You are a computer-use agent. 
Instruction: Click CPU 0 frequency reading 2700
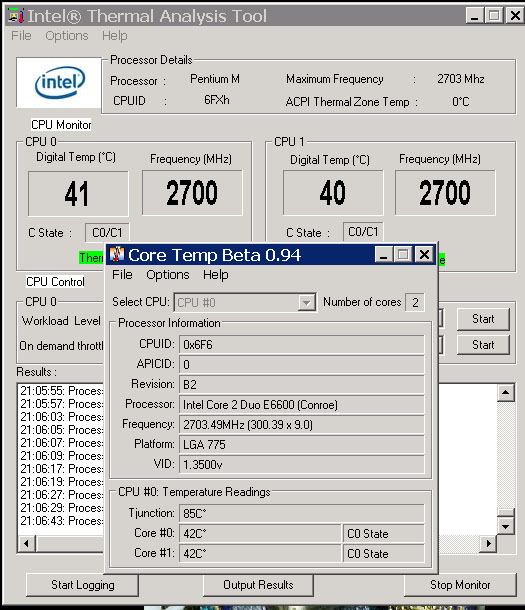[x=192, y=193]
